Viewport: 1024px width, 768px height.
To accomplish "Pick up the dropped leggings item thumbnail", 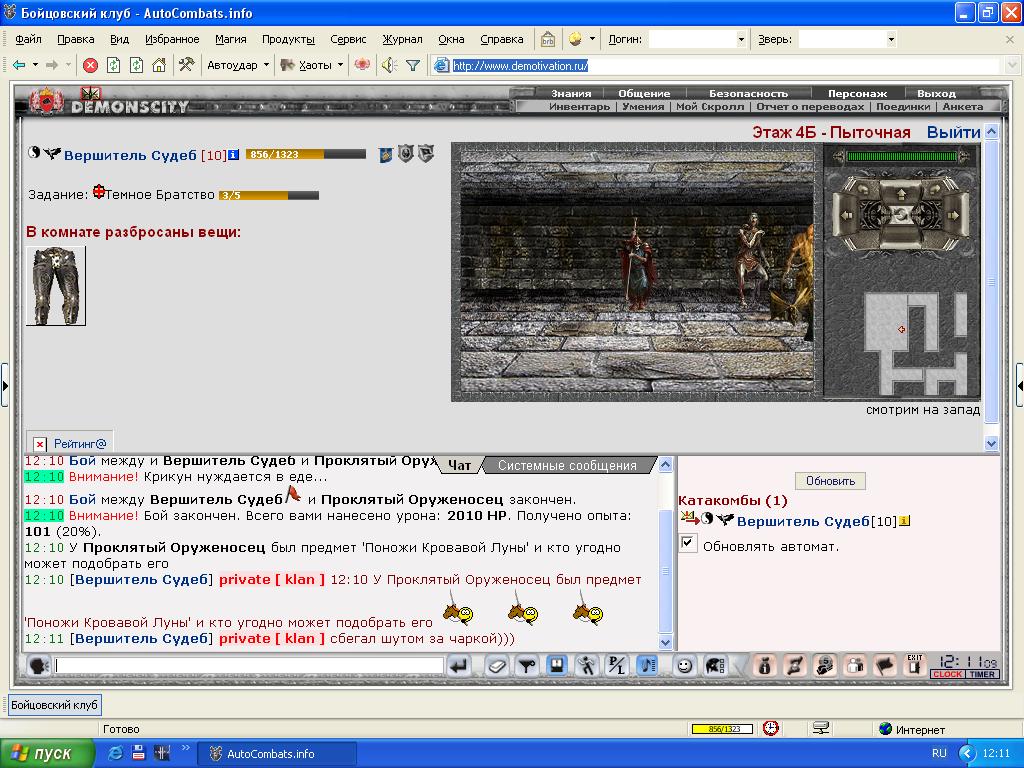I will coord(56,285).
